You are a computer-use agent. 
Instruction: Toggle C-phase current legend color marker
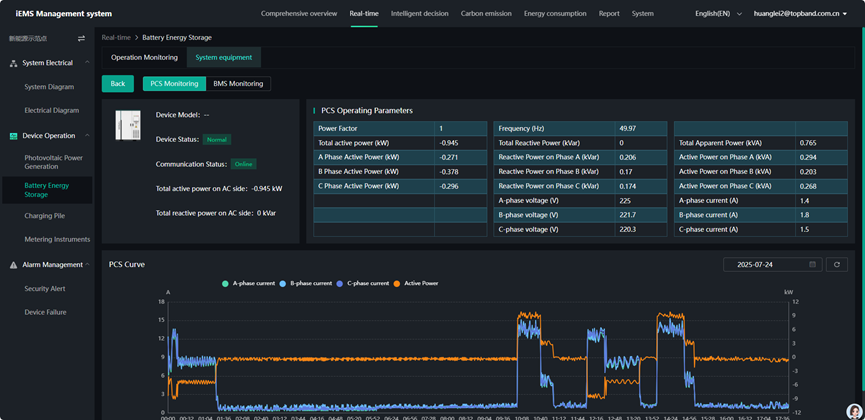340,284
